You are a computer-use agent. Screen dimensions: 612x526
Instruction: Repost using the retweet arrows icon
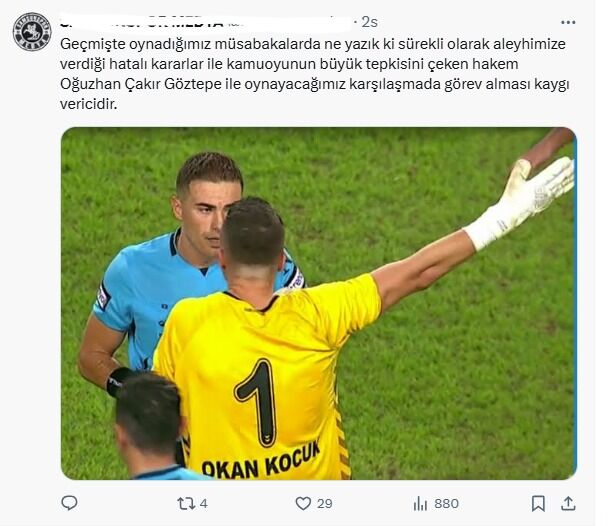pos(186,503)
